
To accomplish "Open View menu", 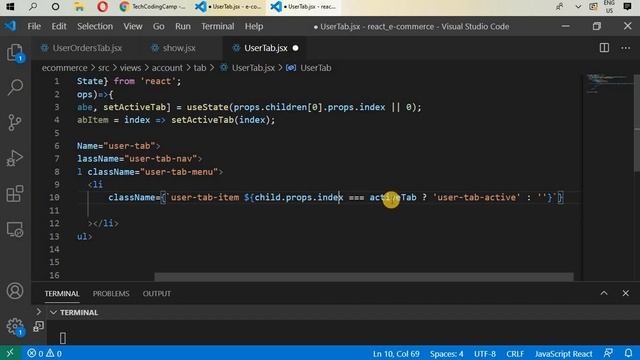I will (133, 26).
